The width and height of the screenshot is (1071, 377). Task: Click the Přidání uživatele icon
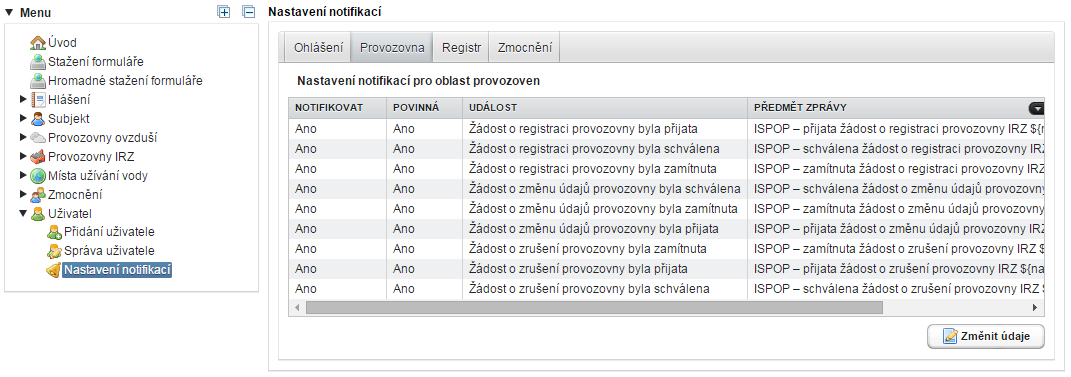click(x=54, y=232)
